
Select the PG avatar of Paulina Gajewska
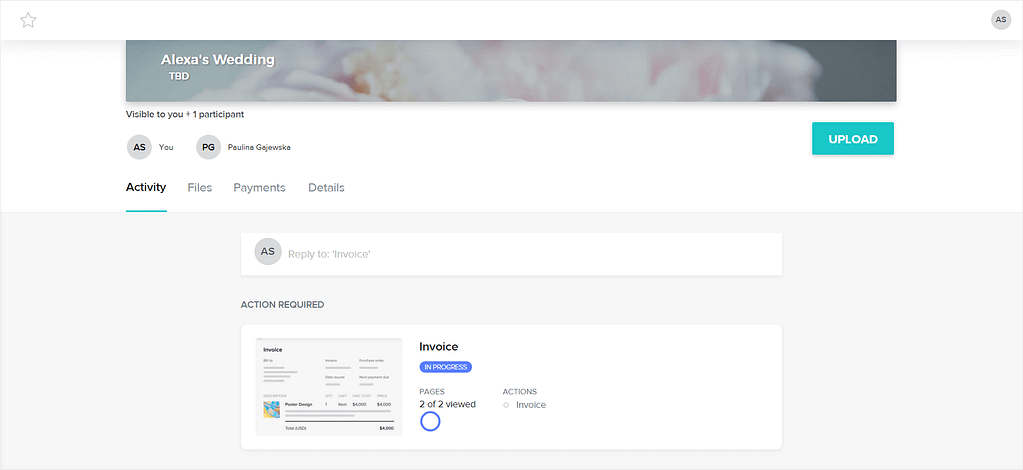[x=208, y=147]
